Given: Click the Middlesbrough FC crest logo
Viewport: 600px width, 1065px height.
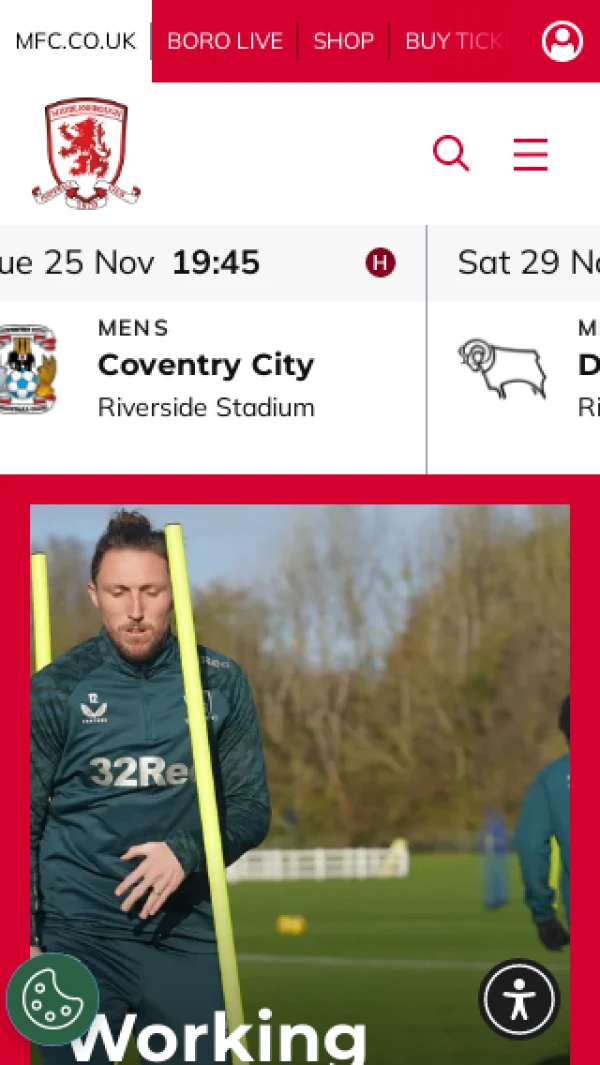Looking at the screenshot, I should coord(86,154).
